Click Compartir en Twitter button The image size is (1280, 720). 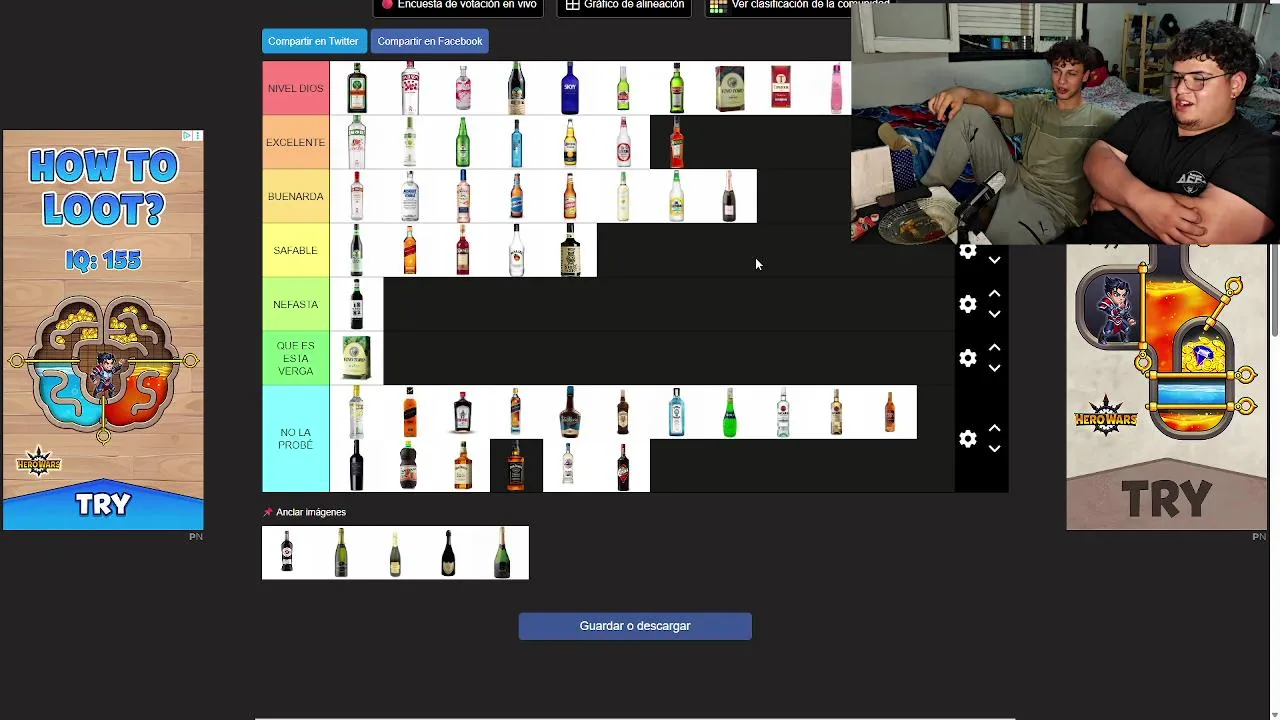(x=313, y=41)
